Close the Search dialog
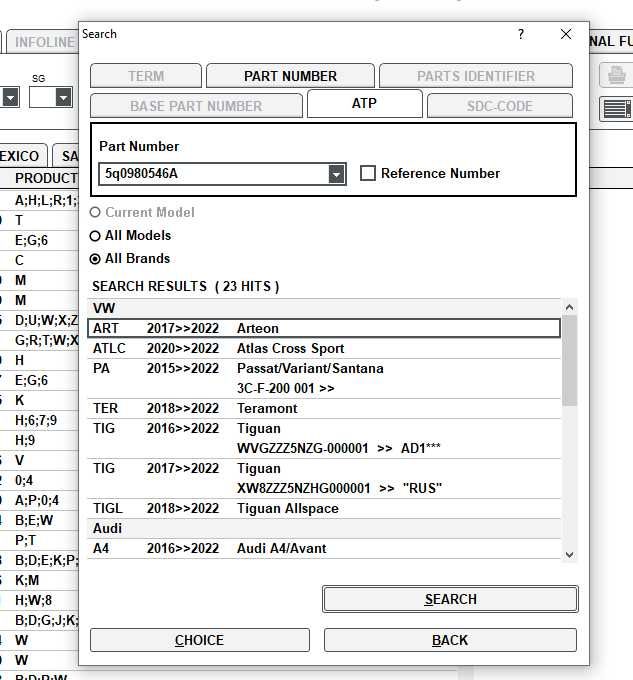The image size is (633, 680). tap(566, 34)
